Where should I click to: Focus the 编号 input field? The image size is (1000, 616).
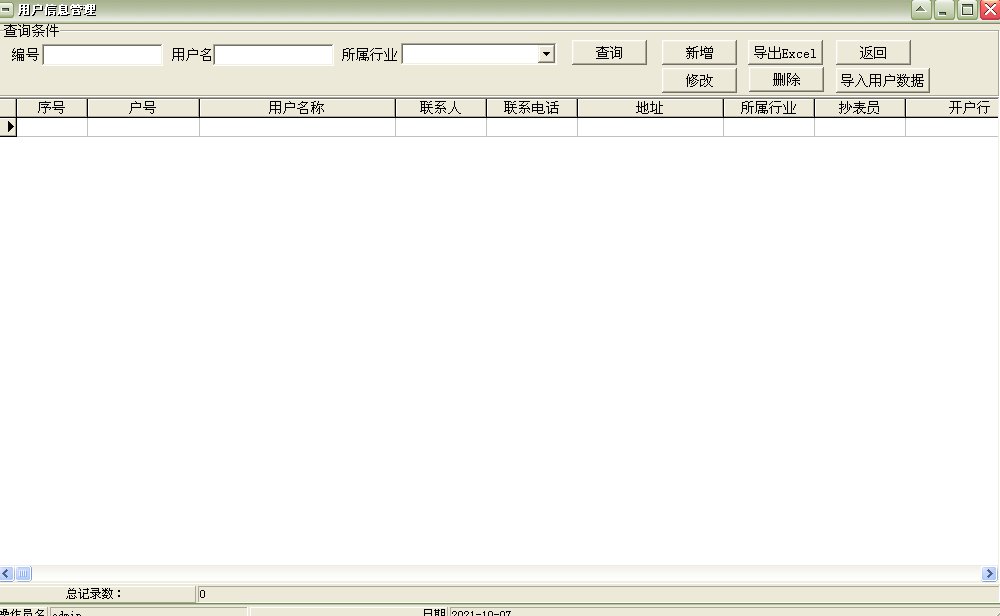pos(103,55)
